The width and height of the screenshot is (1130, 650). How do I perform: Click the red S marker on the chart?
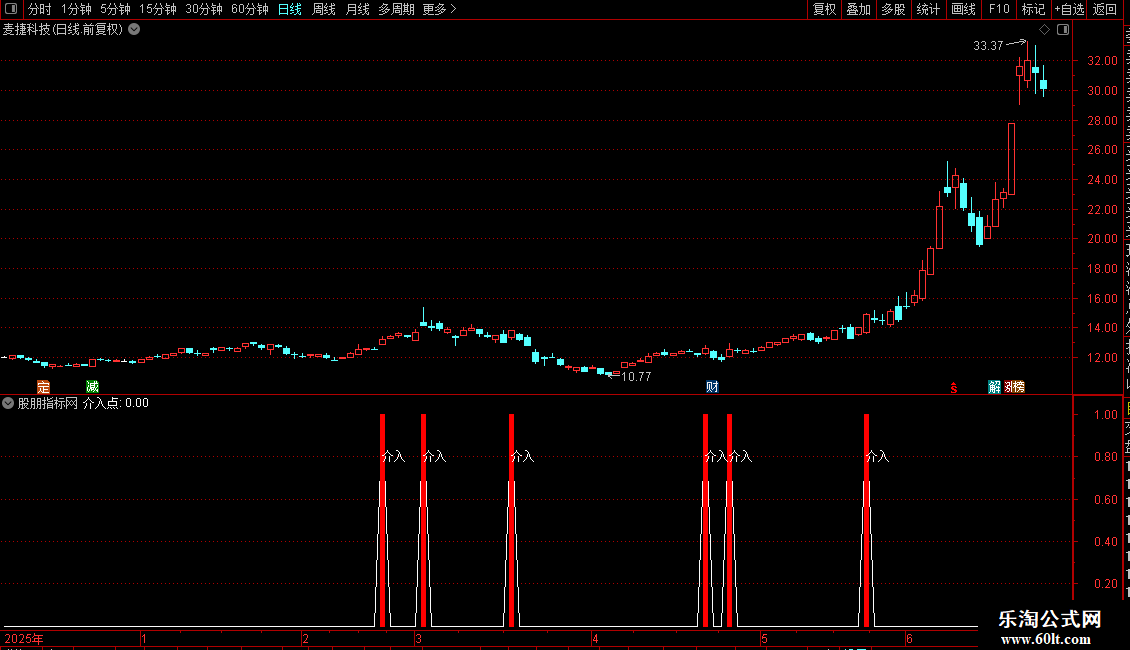[953, 388]
